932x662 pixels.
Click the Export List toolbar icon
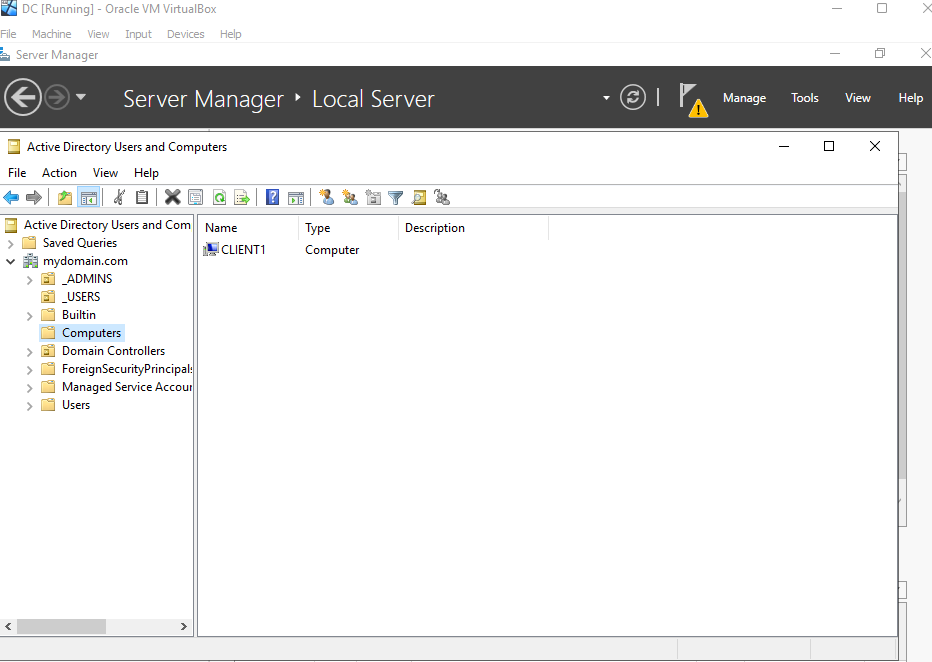[242, 197]
